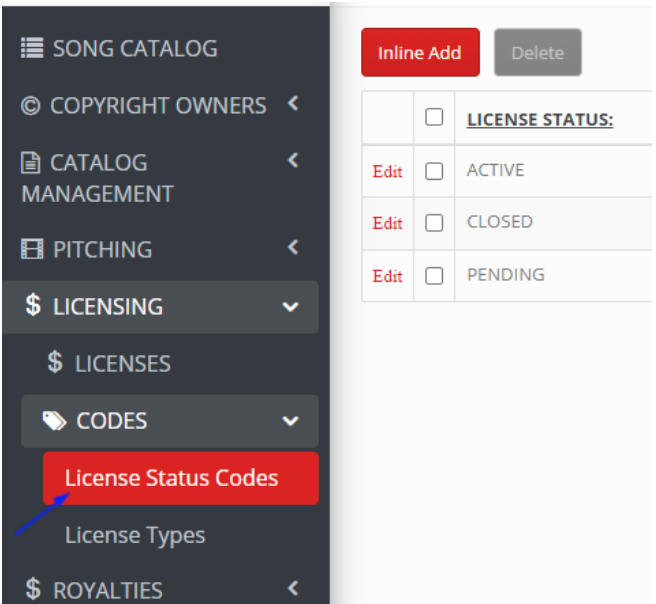Tick the PENDING status row checkbox
The height and width of the screenshot is (604, 656).
(x=434, y=276)
